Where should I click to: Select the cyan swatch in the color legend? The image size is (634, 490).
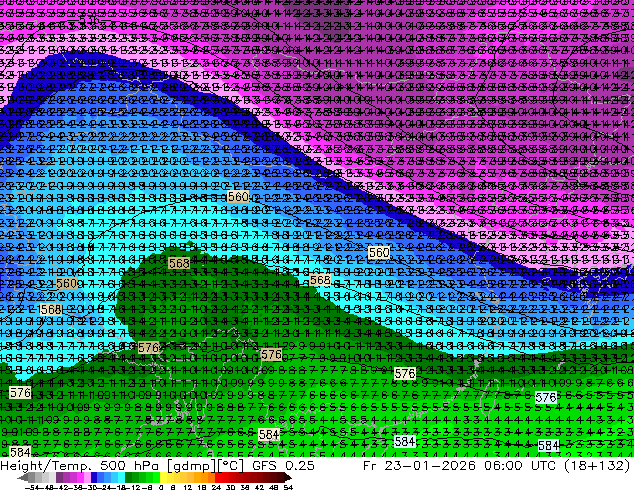tap(121, 478)
